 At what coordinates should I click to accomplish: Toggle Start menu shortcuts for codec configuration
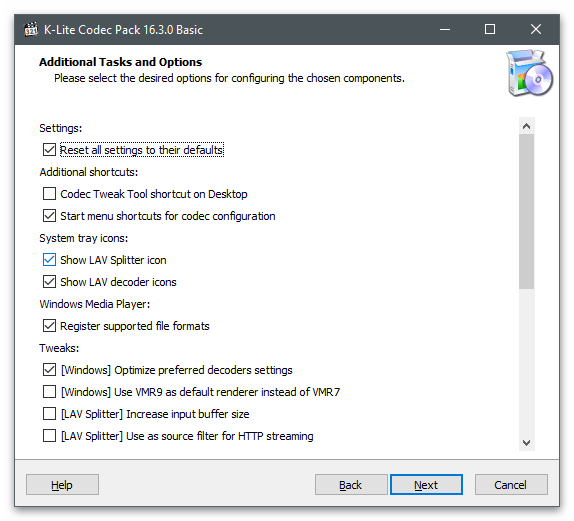pyautogui.click(x=49, y=216)
